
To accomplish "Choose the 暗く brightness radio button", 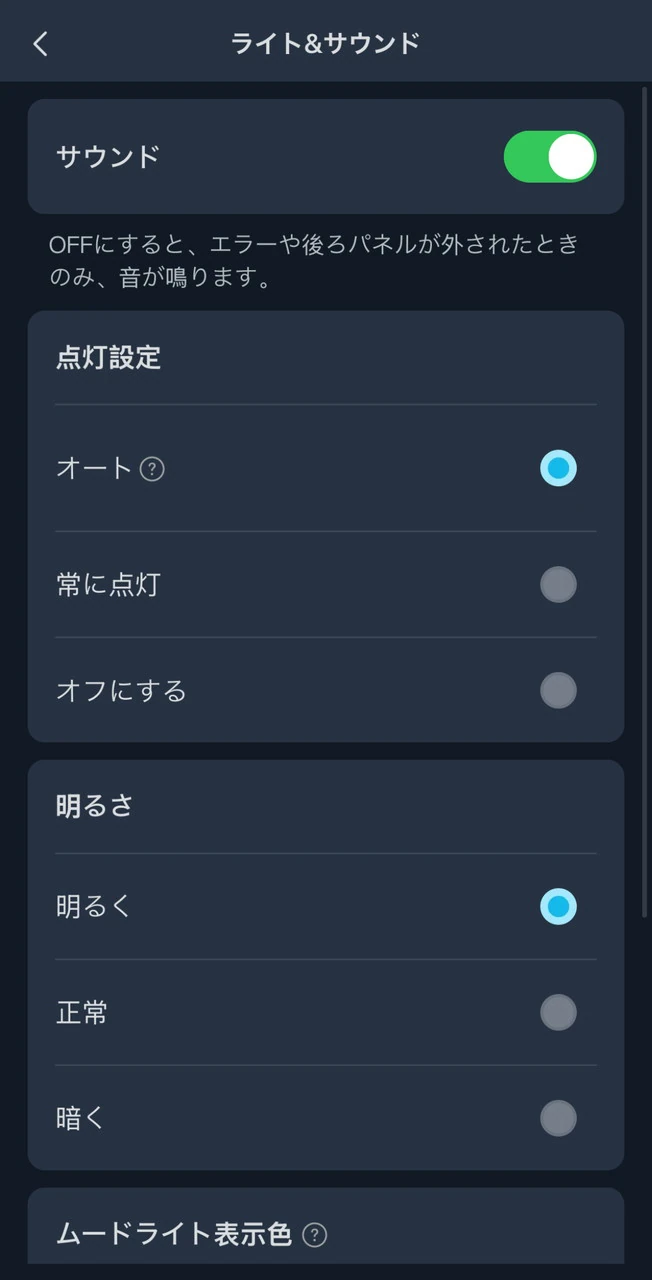I will point(558,1118).
